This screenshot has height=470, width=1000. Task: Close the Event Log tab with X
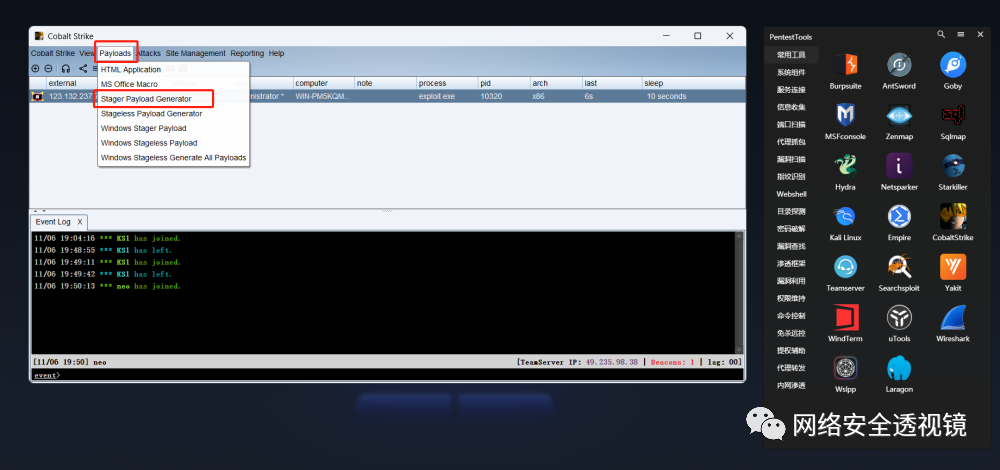(80, 222)
